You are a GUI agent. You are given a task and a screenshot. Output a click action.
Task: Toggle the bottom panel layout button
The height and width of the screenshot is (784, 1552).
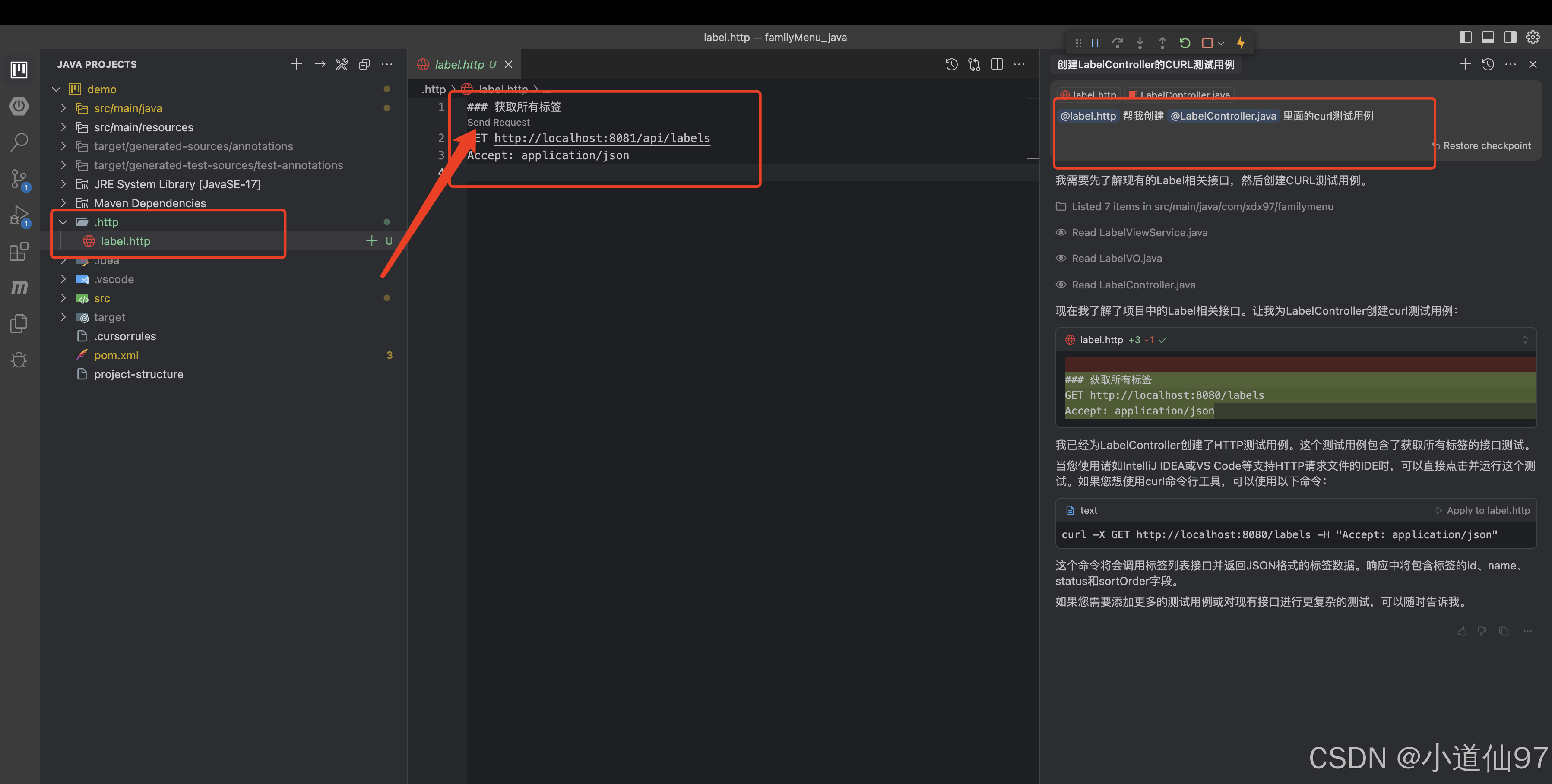coord(1488,37)
